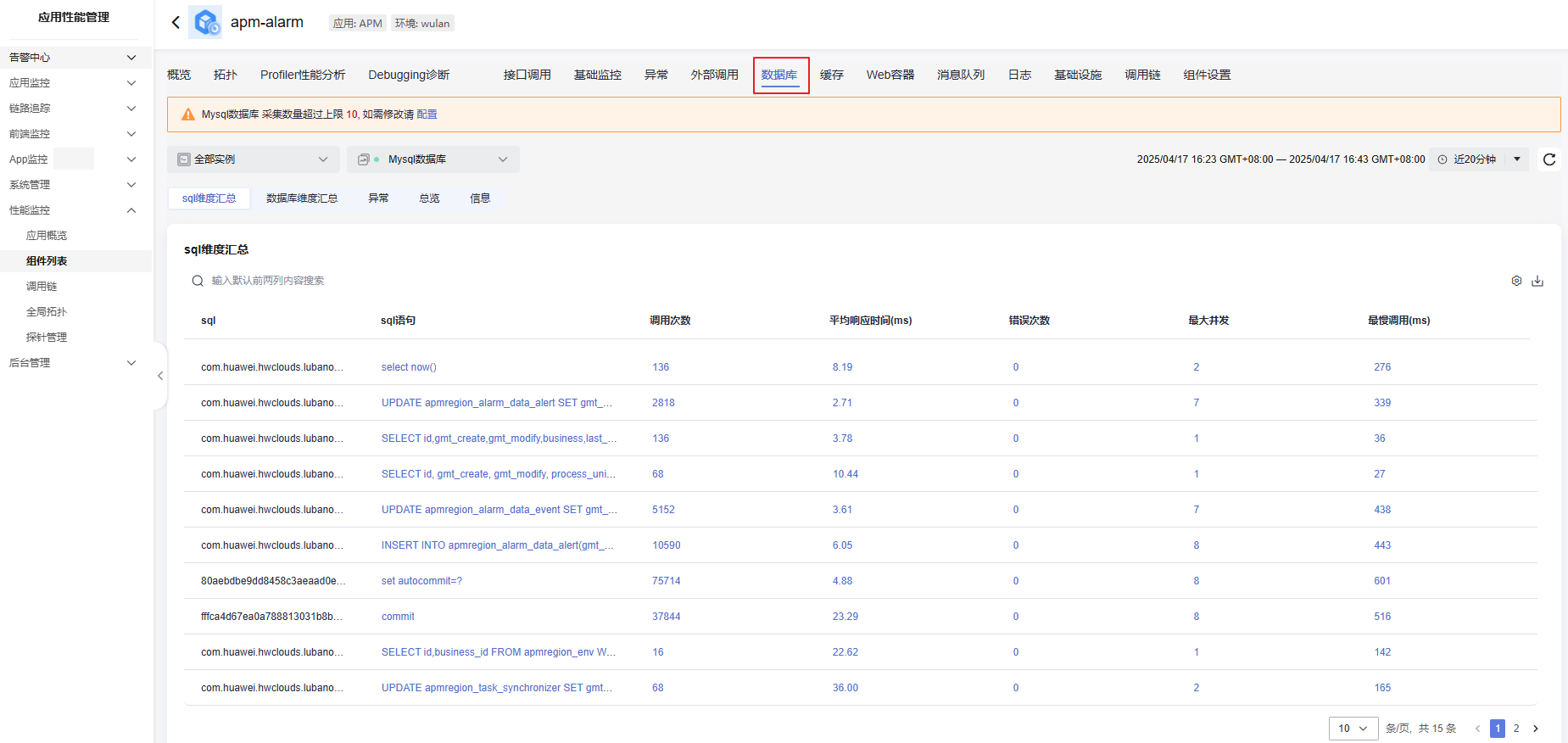The width and height of the screenshot is (1568, 743).
Task: Open the 组件设置 tab
Action: click(1207, 75)
